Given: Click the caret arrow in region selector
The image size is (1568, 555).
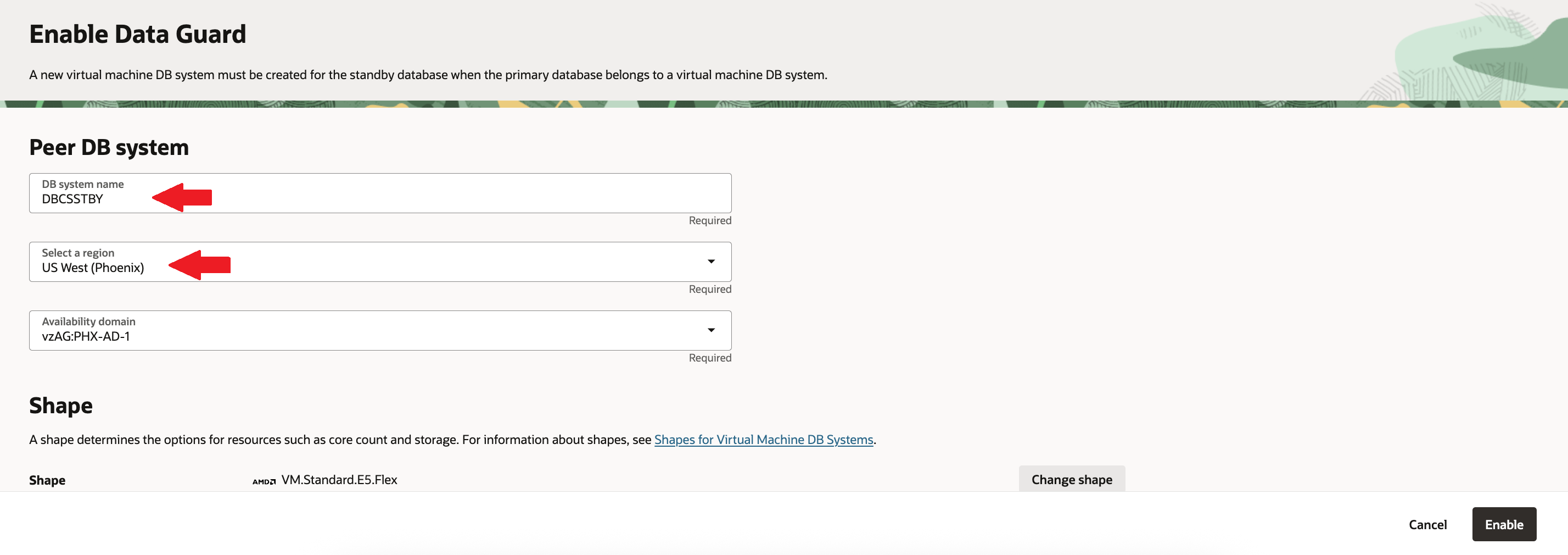Looking at the screenshot, I should tap(710, 262).
